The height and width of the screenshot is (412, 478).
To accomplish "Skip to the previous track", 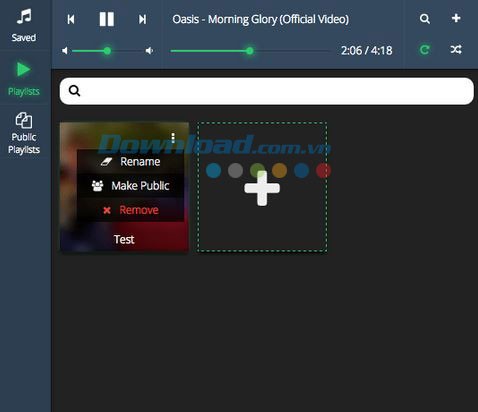I will pos(71,19).
